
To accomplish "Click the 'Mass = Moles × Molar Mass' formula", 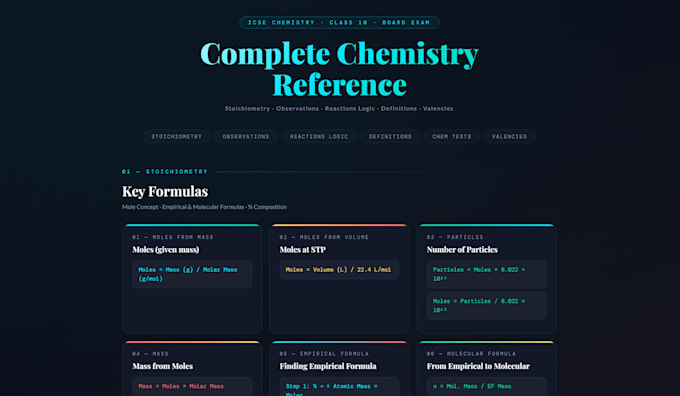I will pos(192,386).
